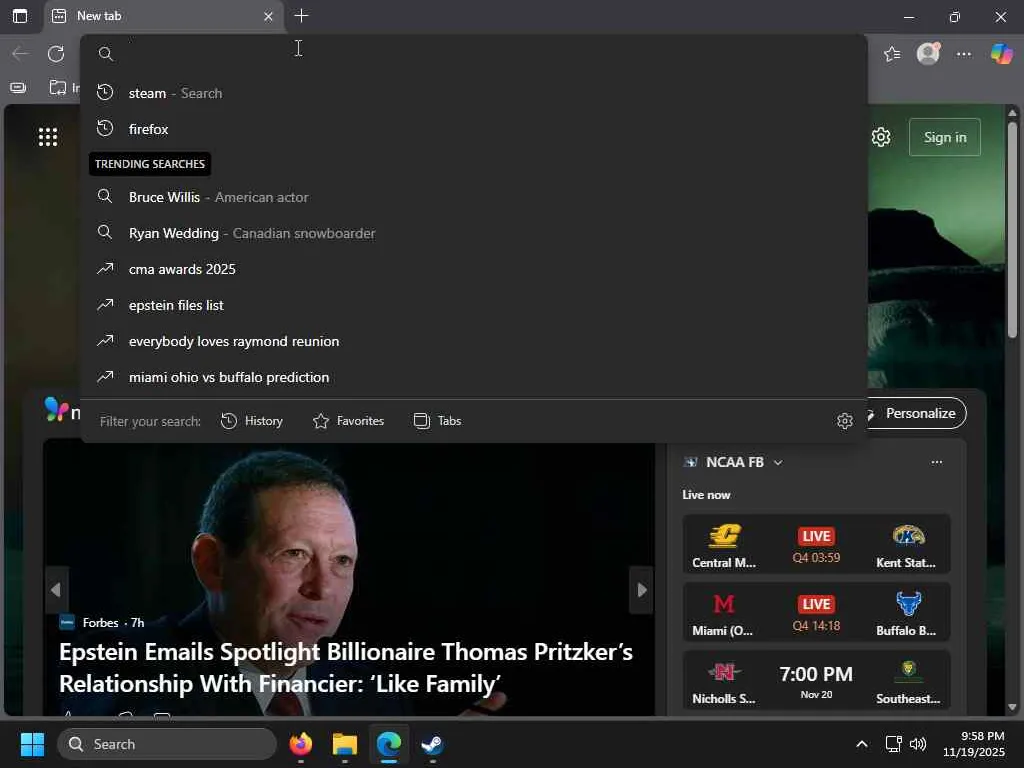Image resolution: width=1024 pixels, height=768 pixels.
Task: Click the import favorites folder icon
Action: point(58,88)
